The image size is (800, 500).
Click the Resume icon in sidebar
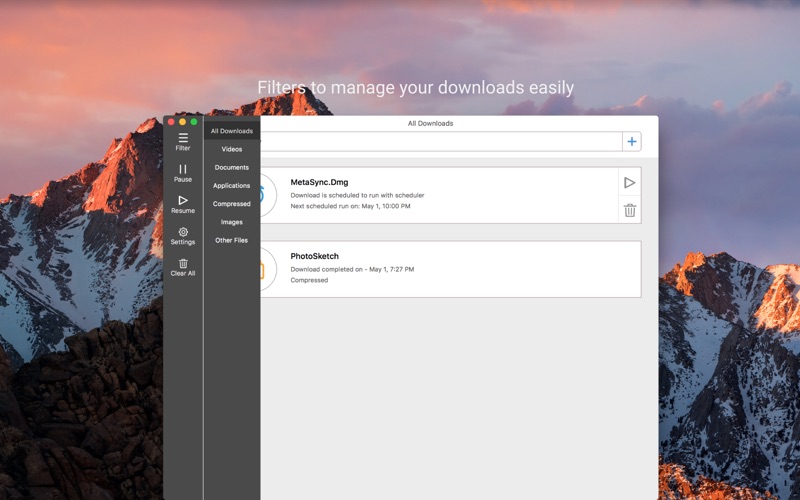pos(183,204)
